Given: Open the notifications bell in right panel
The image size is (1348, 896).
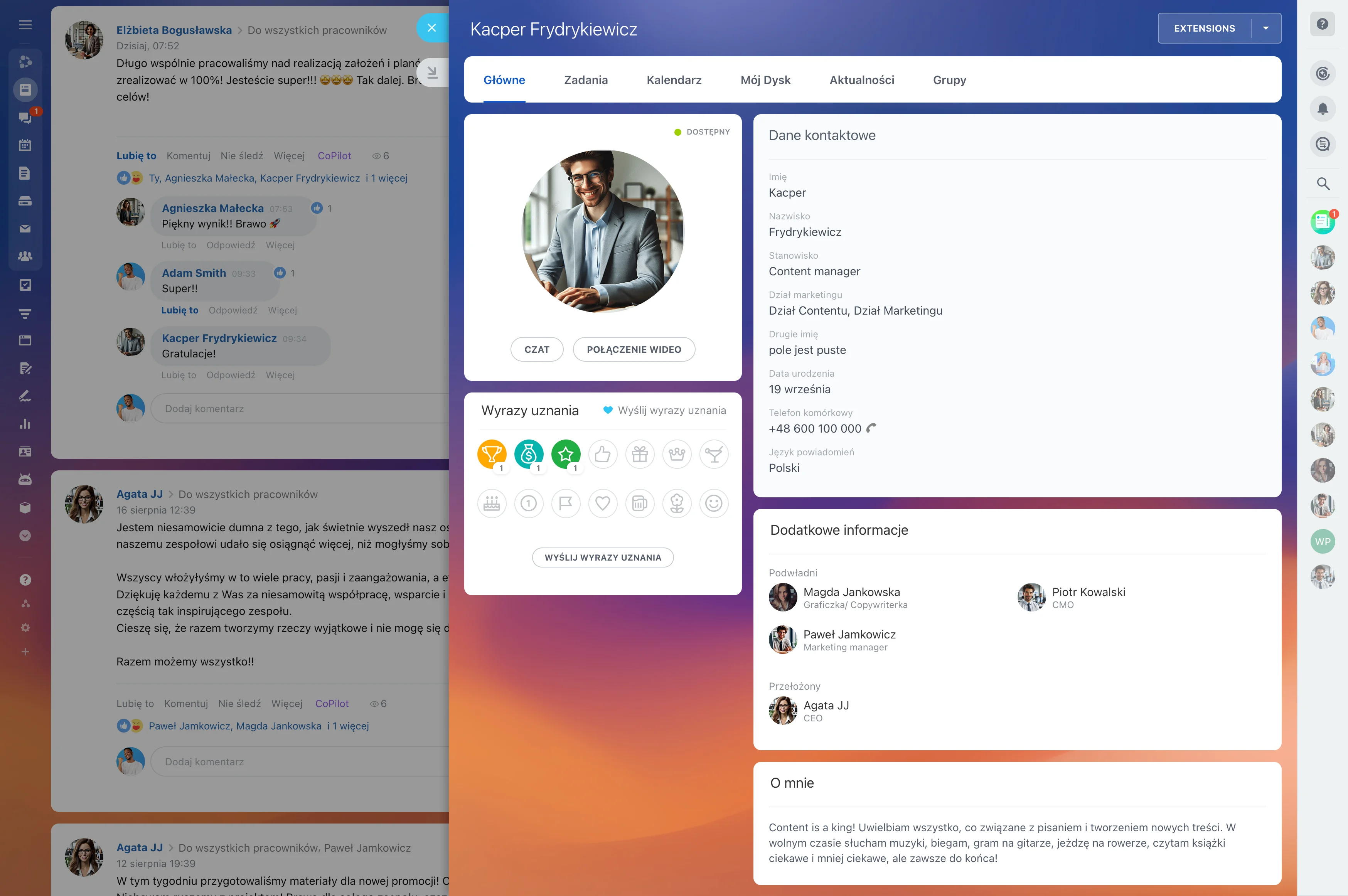Looking at the screenshot, I should tap(1322, 109).
